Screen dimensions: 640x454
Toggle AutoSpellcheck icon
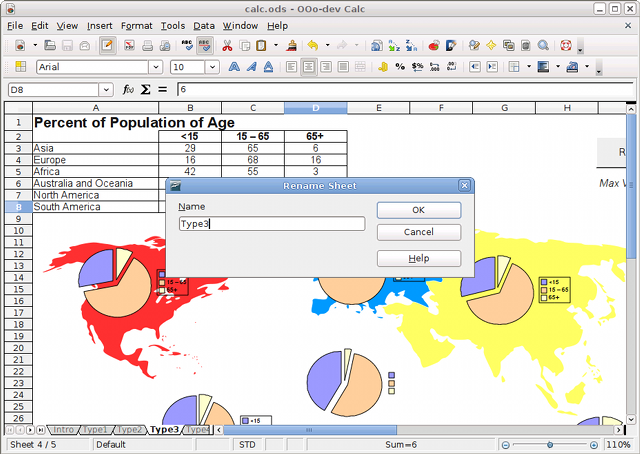205,46
